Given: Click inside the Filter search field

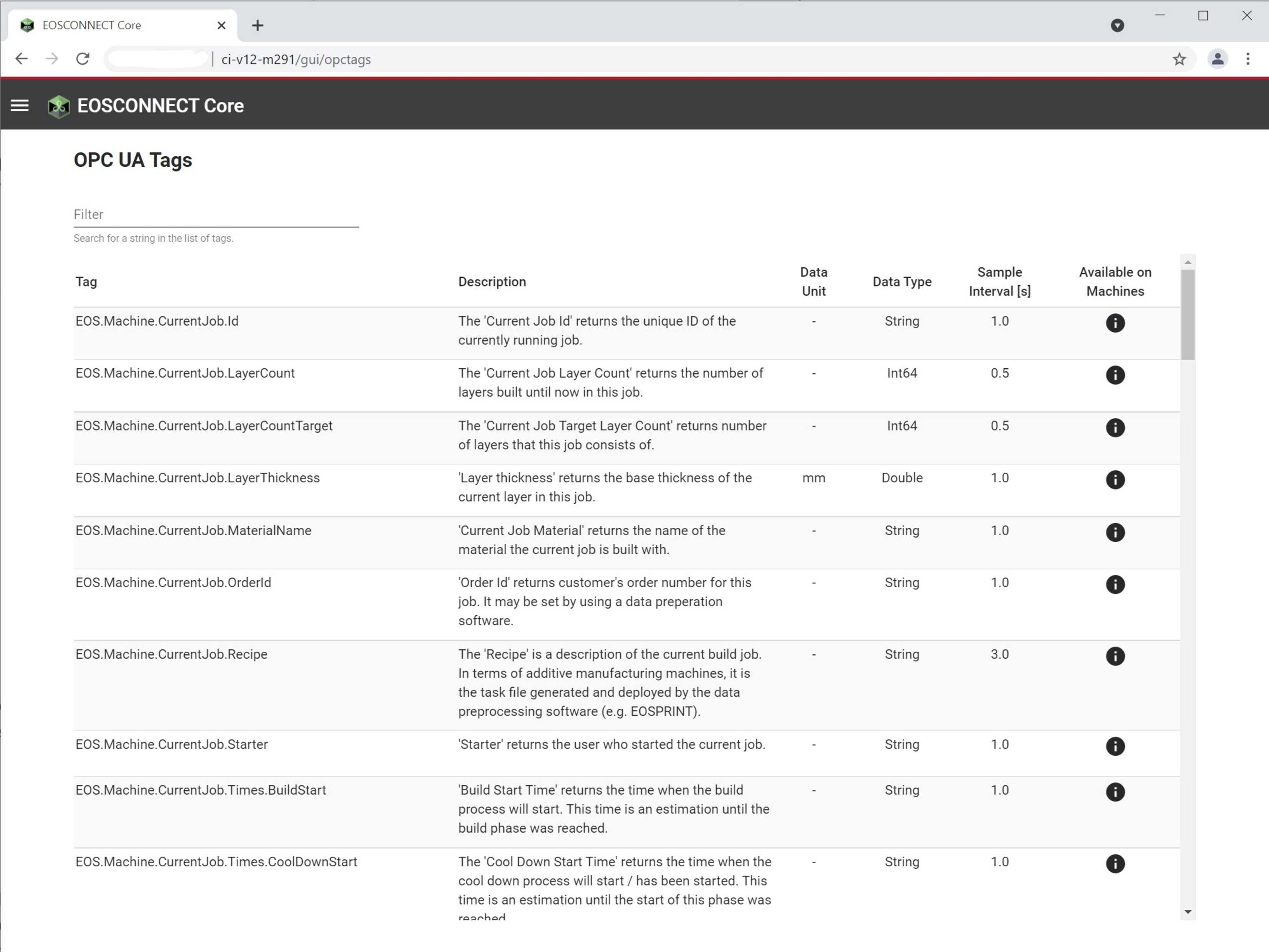Looking at the screenshot, I should (215, 215).
